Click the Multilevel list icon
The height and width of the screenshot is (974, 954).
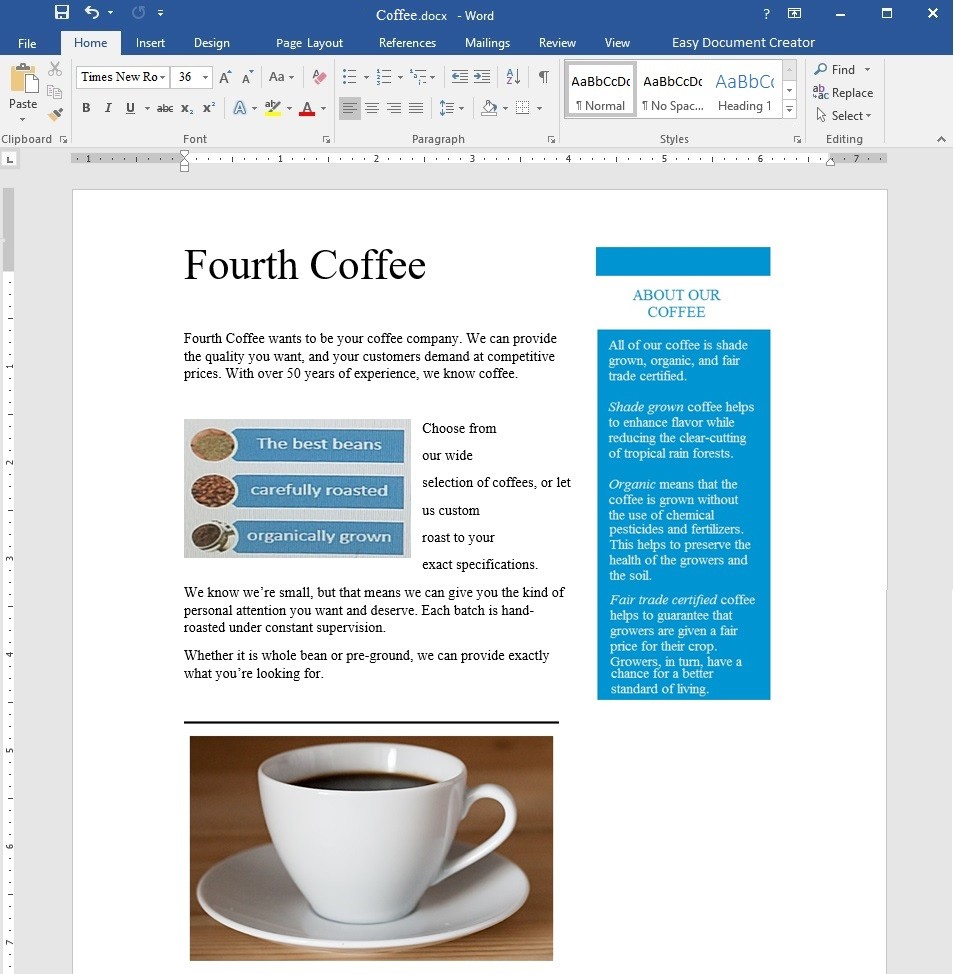(x=419, y=77)
